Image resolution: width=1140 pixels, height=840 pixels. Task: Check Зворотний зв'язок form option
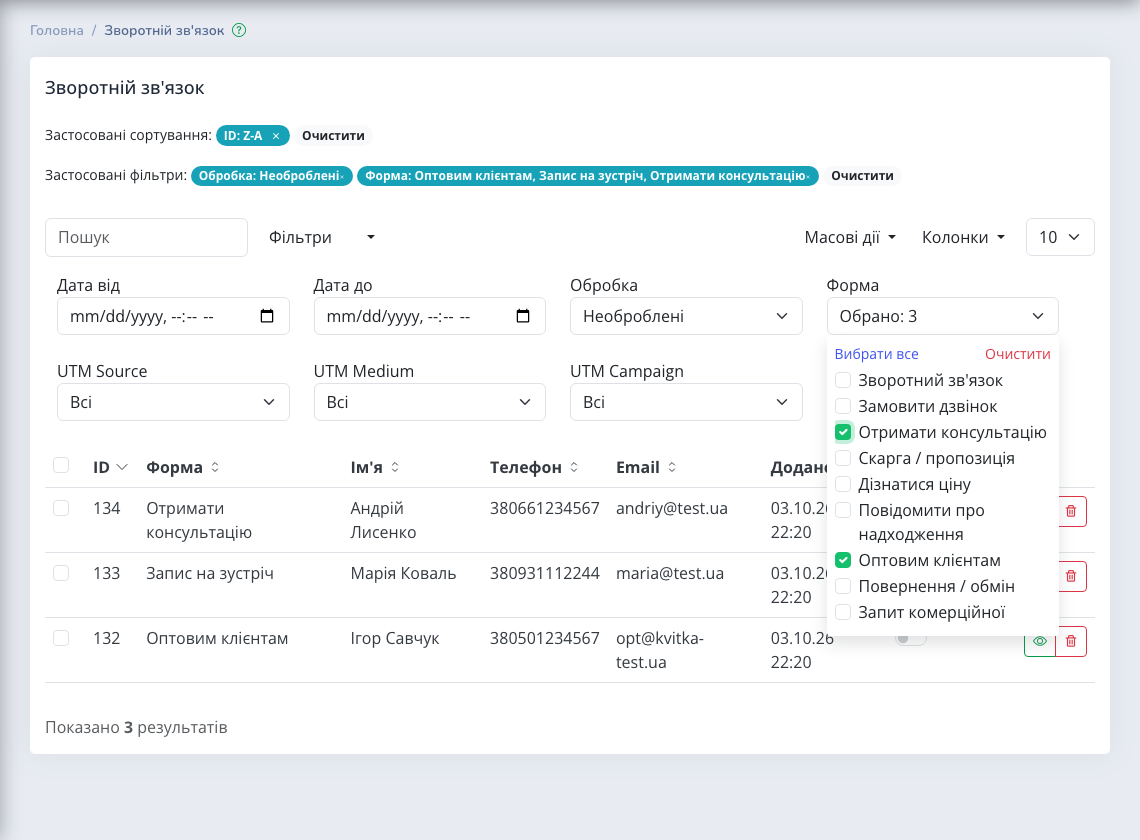843,380
